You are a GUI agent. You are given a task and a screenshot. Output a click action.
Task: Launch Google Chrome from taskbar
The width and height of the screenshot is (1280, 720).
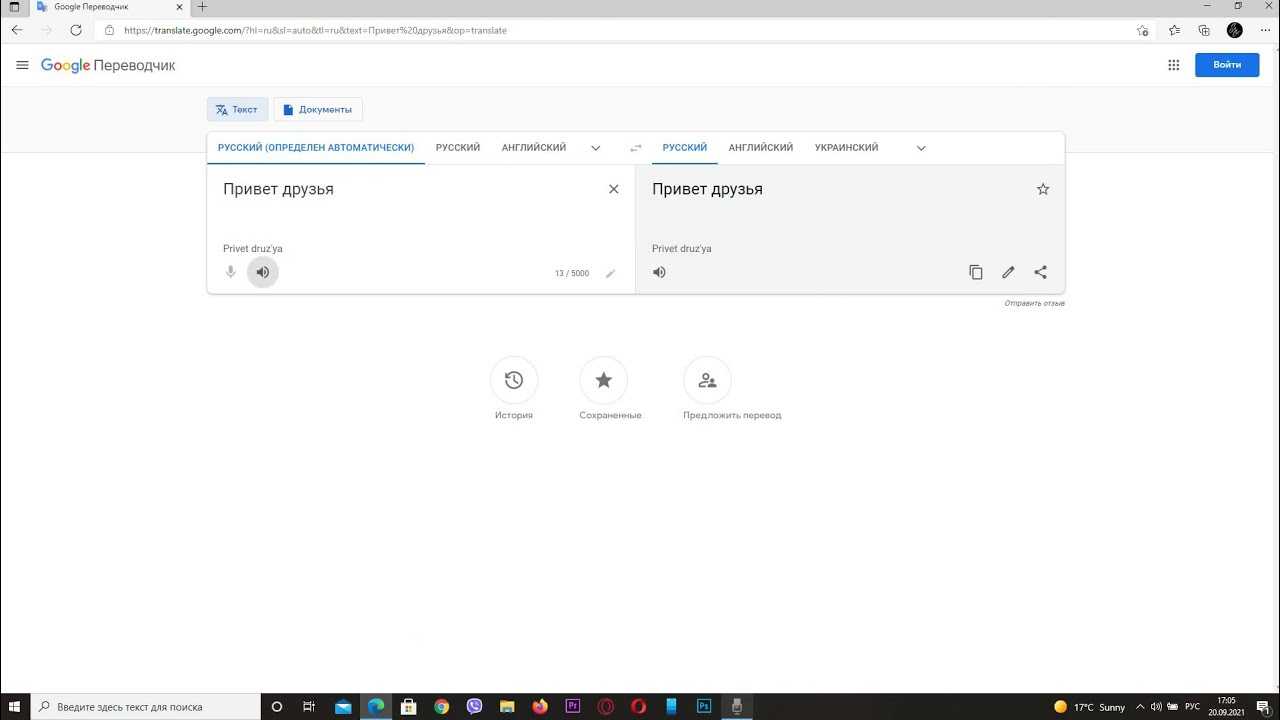(442, 706)
